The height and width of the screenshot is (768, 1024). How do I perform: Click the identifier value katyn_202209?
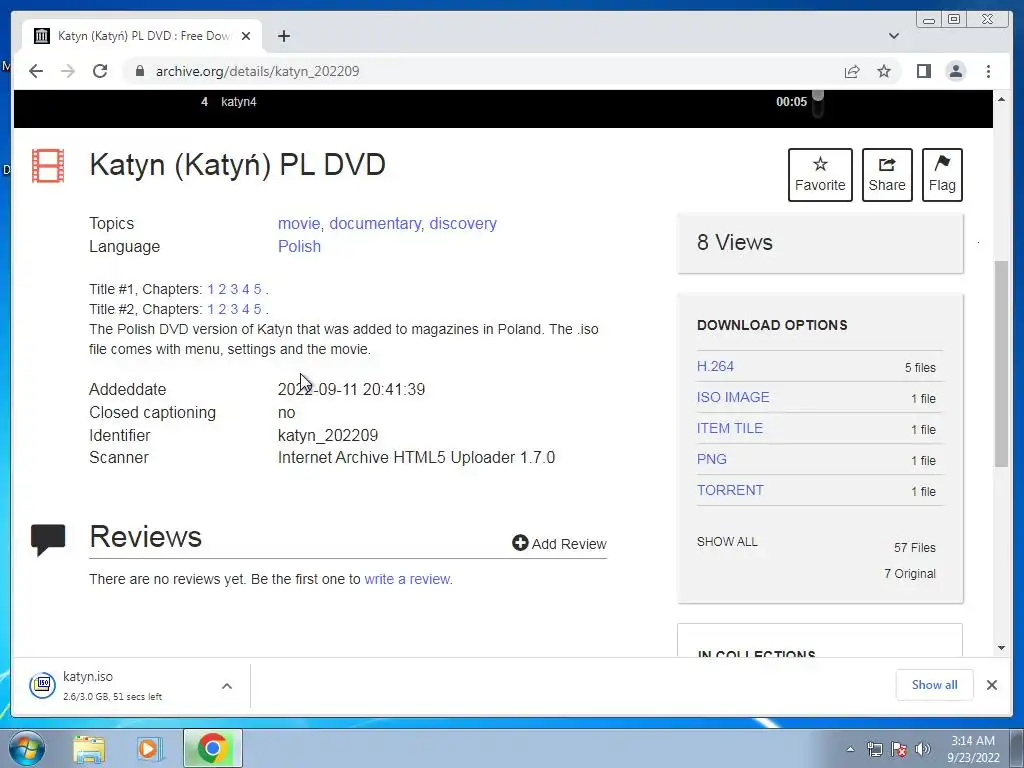tap(328, 436)
